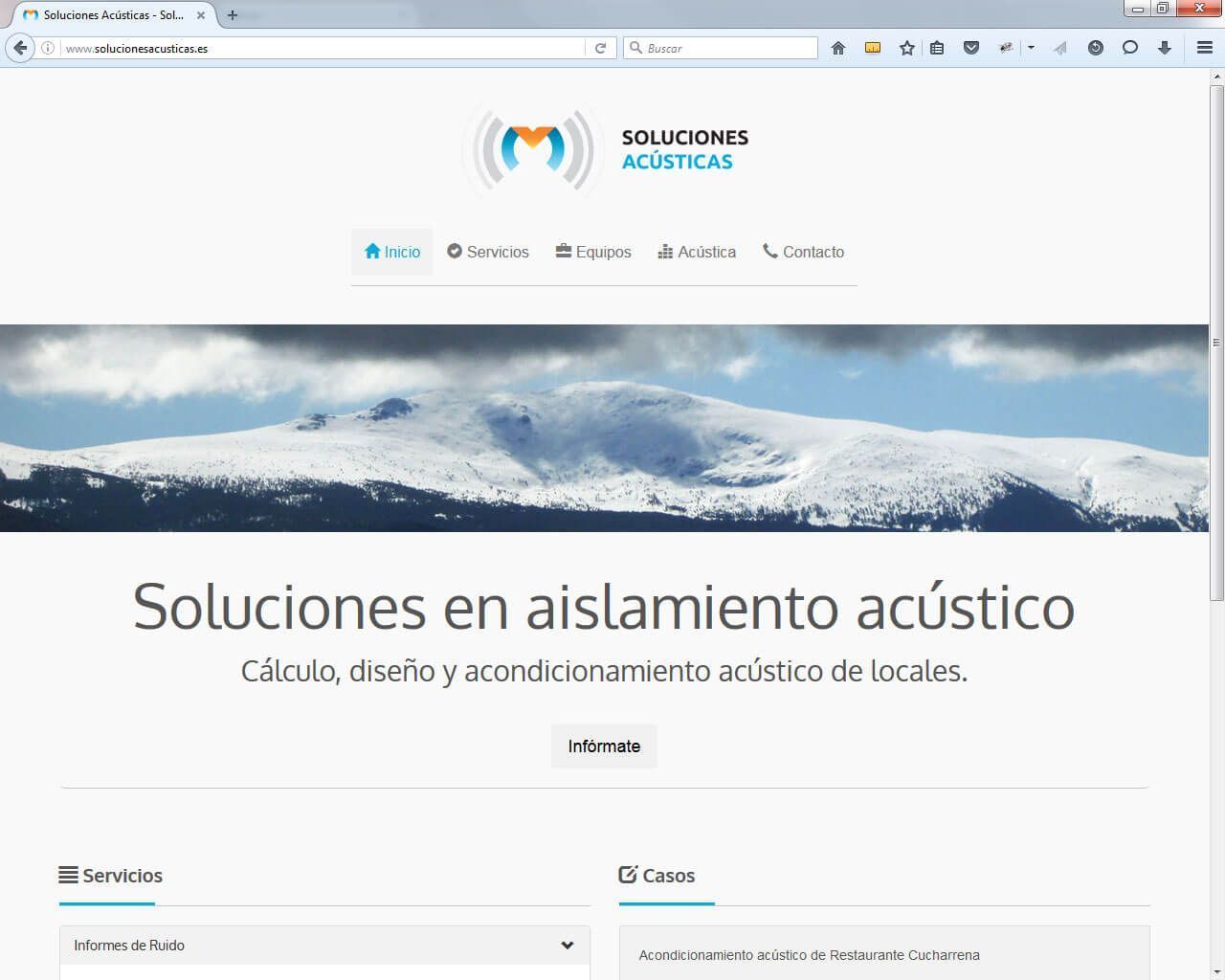
Task: Click the Servicios section heading
Action: click(x=111, y=875)
